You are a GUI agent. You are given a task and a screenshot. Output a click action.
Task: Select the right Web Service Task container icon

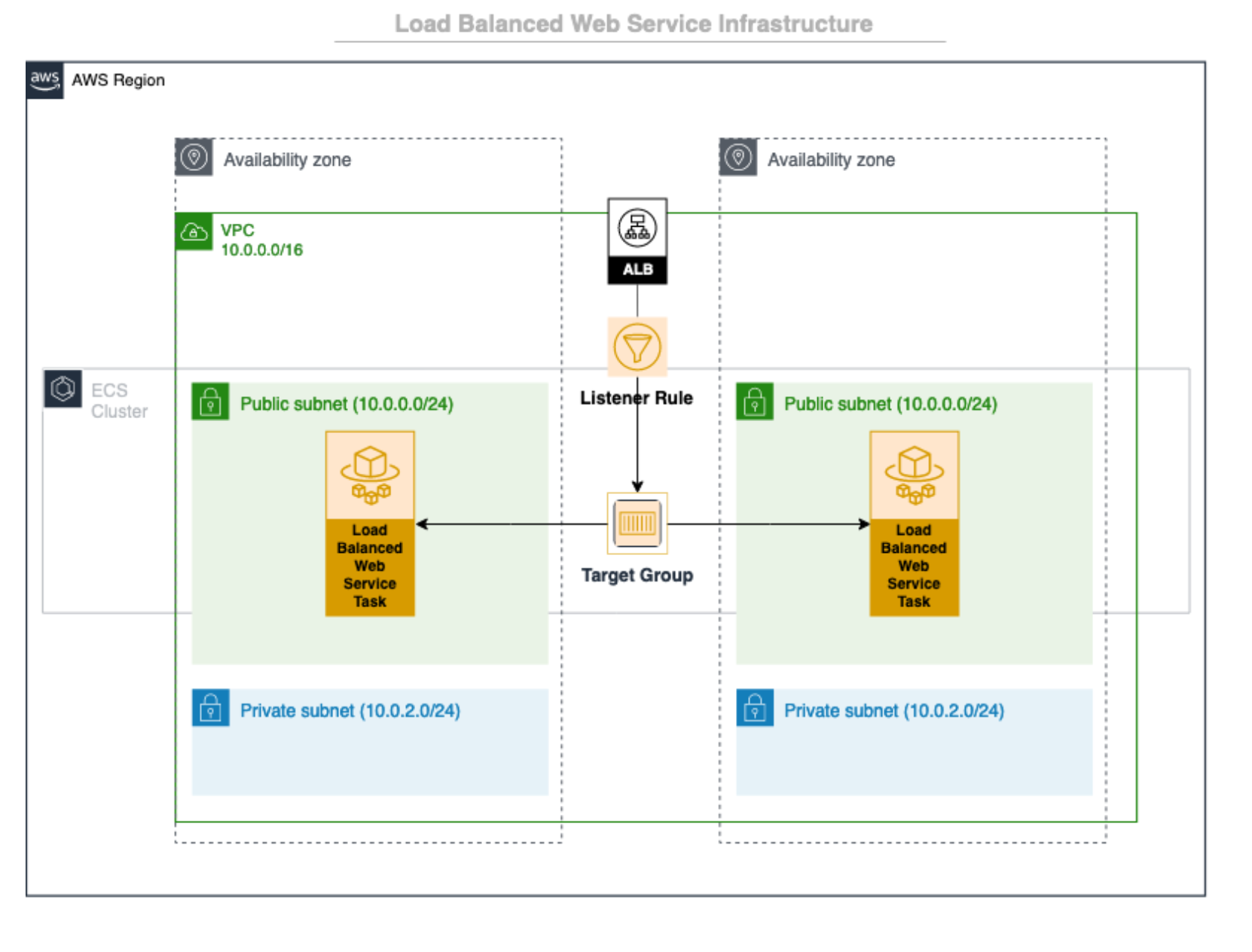click(914, 475)
